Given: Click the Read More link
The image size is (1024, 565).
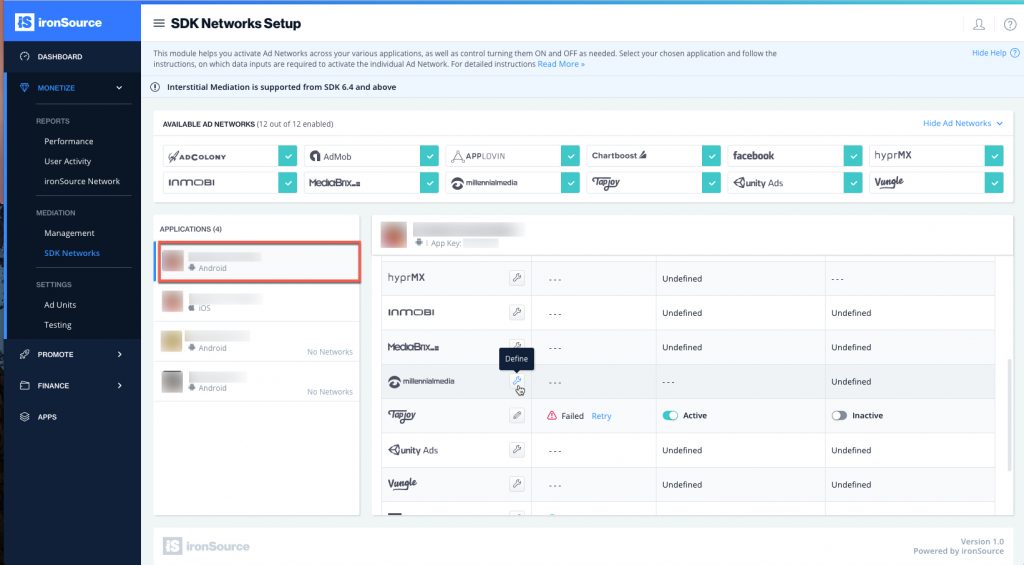Looking at the screenshot, I should [561, 64].
